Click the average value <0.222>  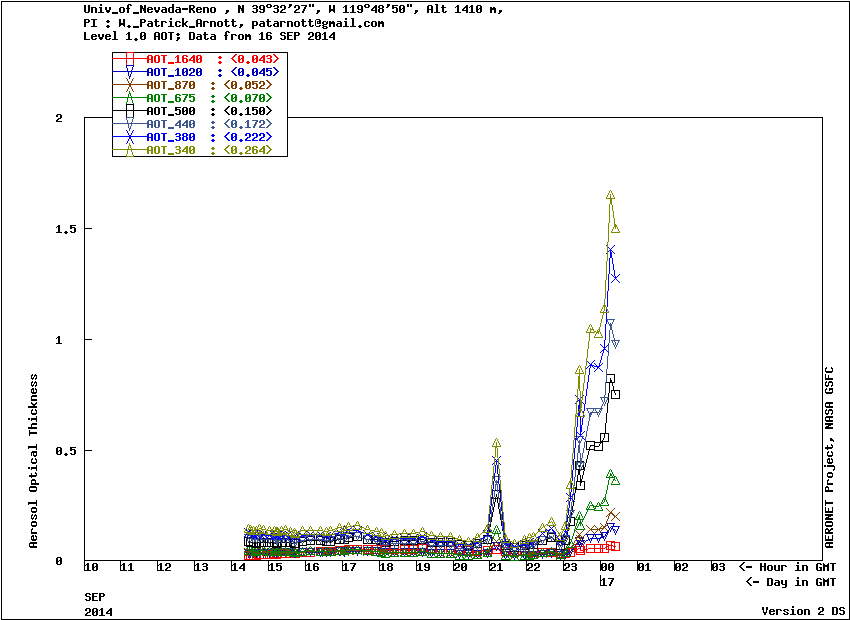pyautogui.click(x=248, y=137)
